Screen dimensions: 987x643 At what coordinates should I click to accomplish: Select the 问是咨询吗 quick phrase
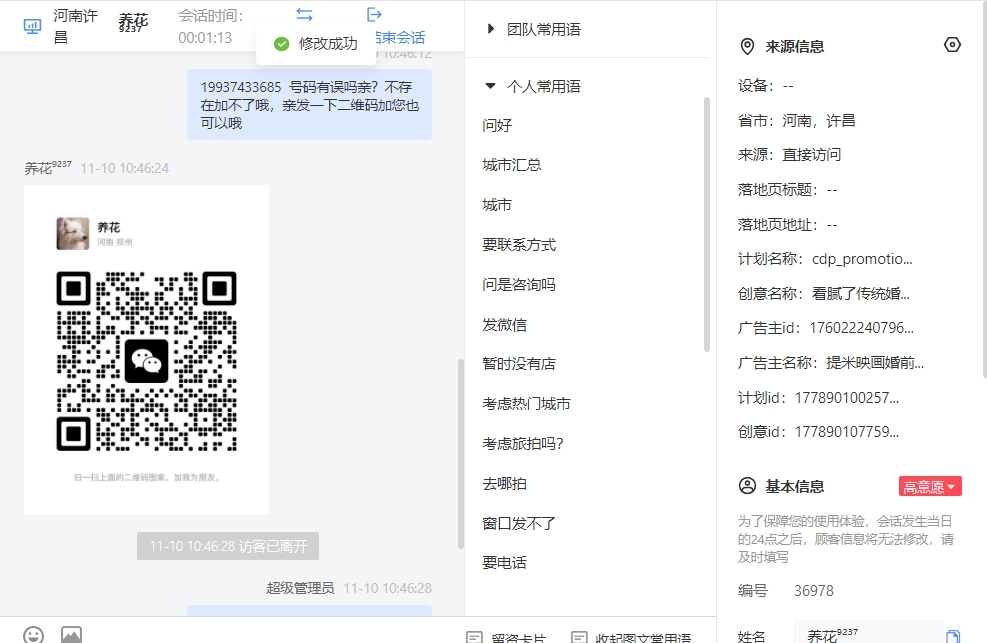pos(519,284)
